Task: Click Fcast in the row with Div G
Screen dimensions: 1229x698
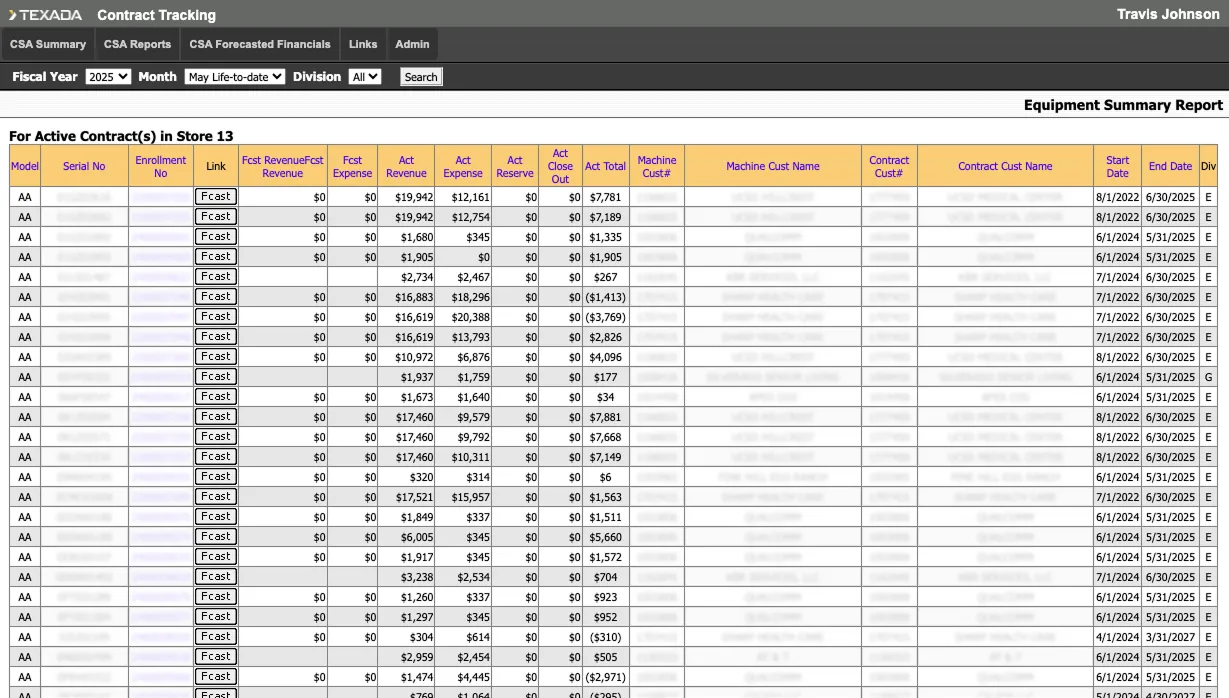Action: point(216,377)
